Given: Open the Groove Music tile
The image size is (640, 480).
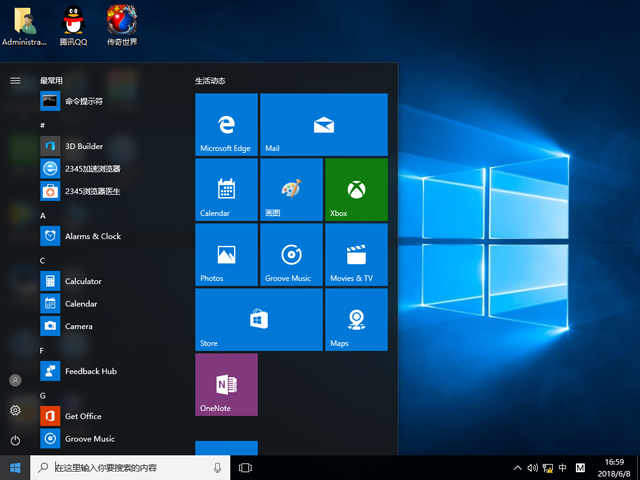Looking at the screenshot, I should [291, 255].
